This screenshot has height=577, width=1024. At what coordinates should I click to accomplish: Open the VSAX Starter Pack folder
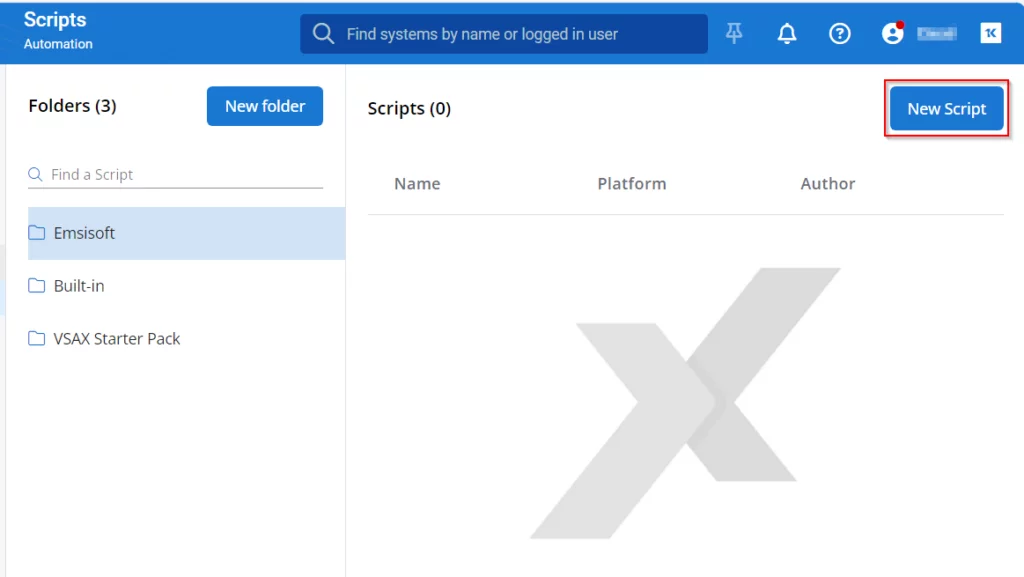116,339
